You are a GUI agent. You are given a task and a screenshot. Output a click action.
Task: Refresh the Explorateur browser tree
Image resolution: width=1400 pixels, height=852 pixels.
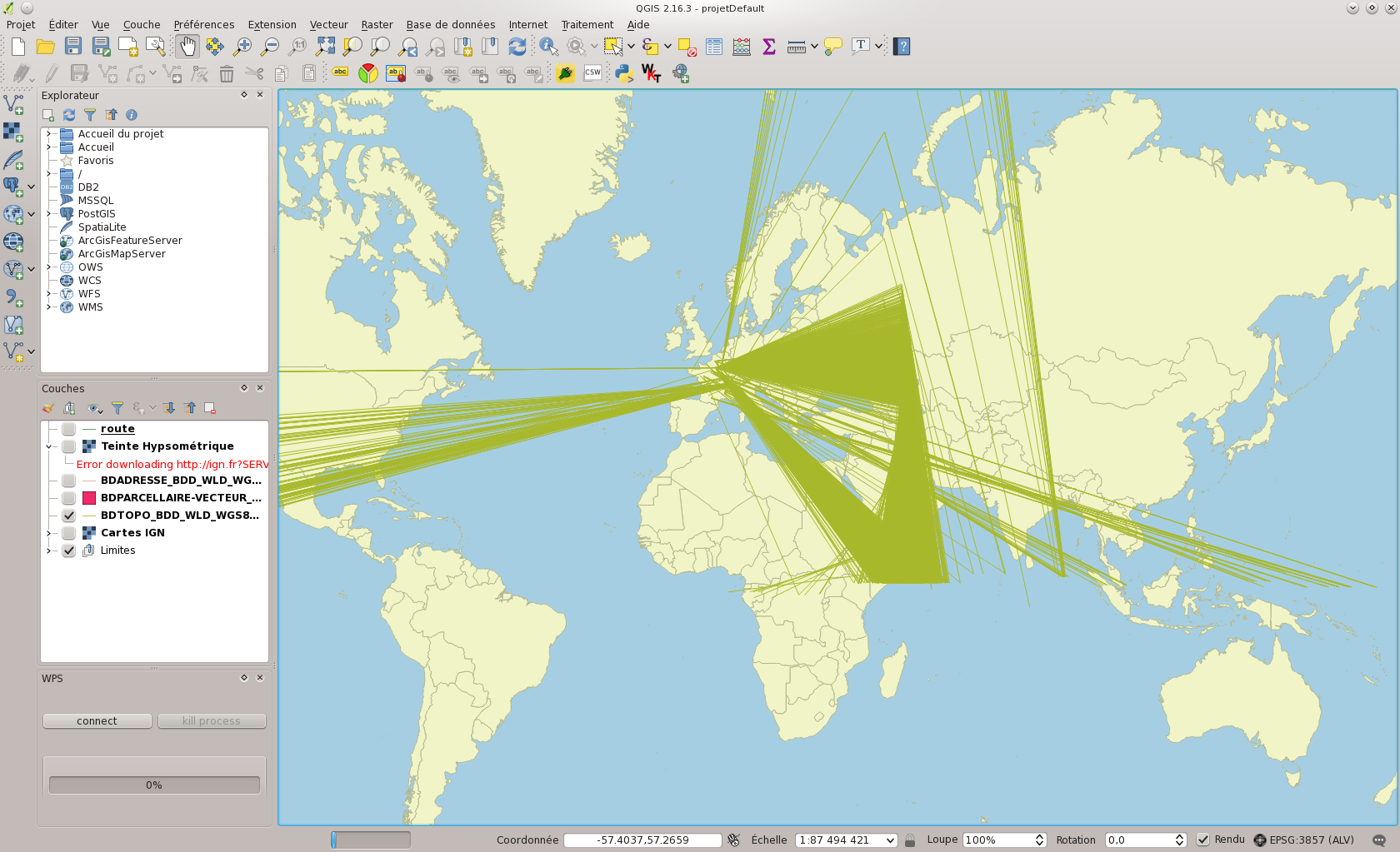[x=69, y=115]
